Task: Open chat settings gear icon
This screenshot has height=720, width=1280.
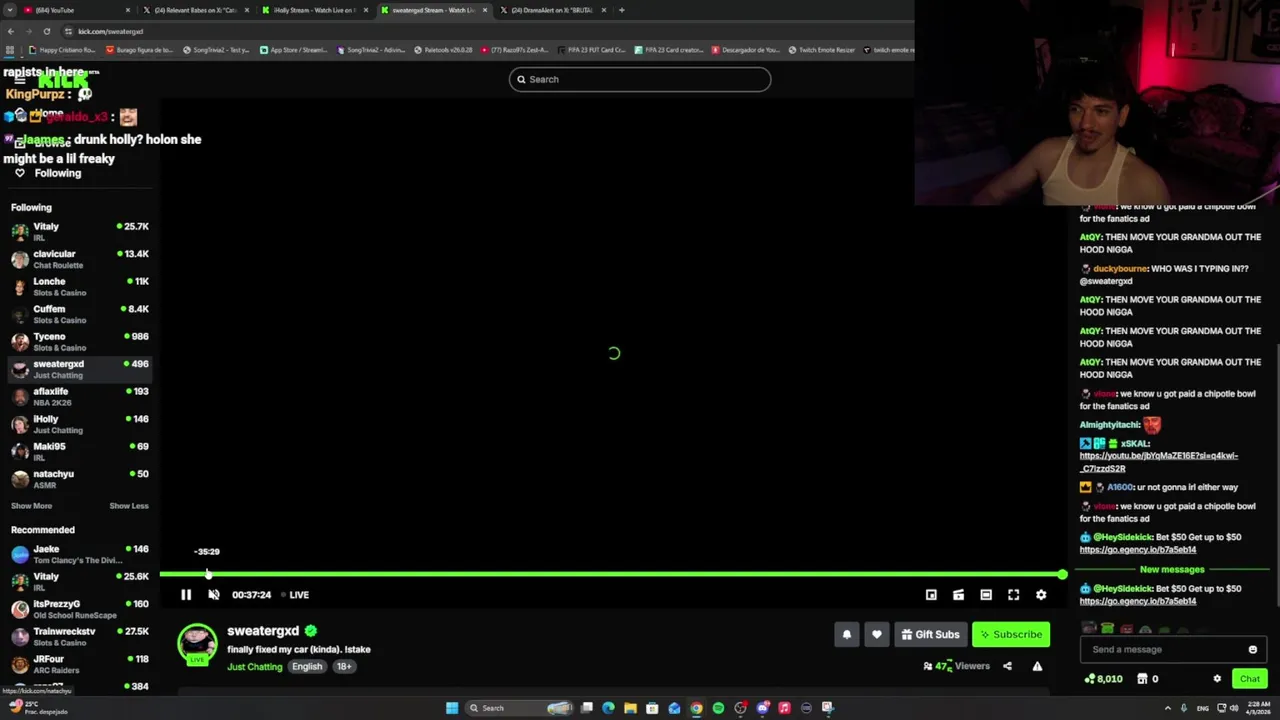Action: 1217,679
